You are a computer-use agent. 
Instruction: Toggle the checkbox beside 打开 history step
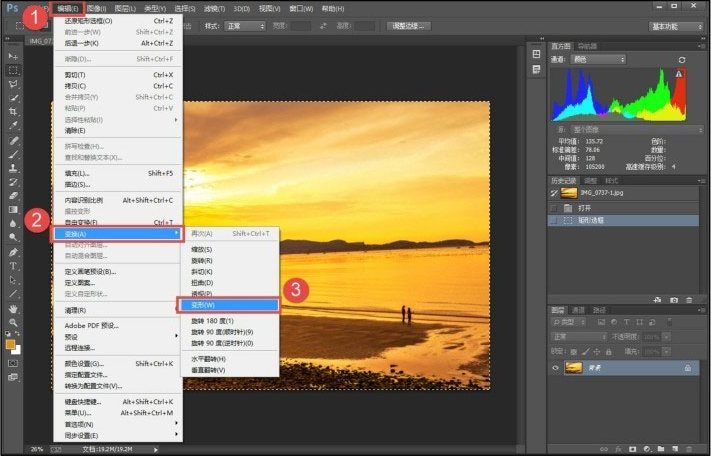[555, 207]
